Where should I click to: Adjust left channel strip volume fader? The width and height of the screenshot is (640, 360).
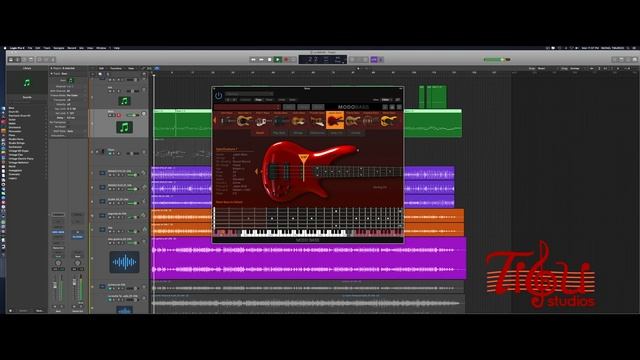point(55,285)
